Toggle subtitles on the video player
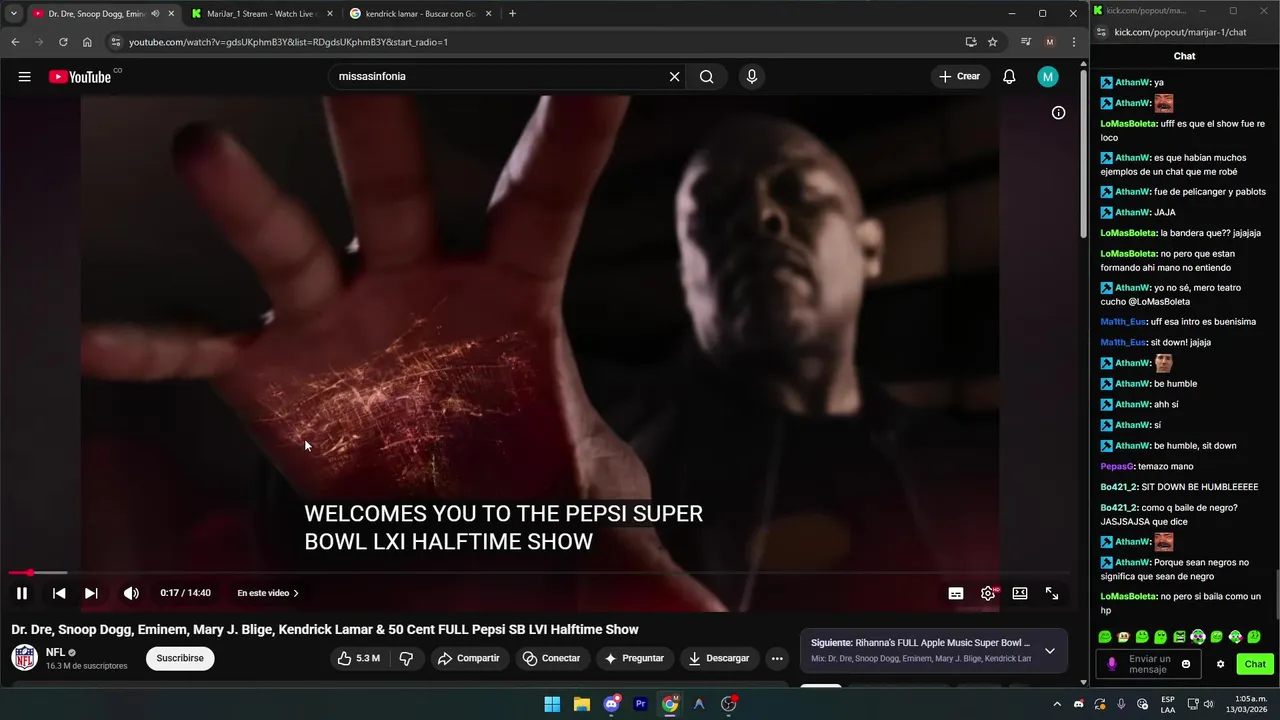 coord(956,593)
